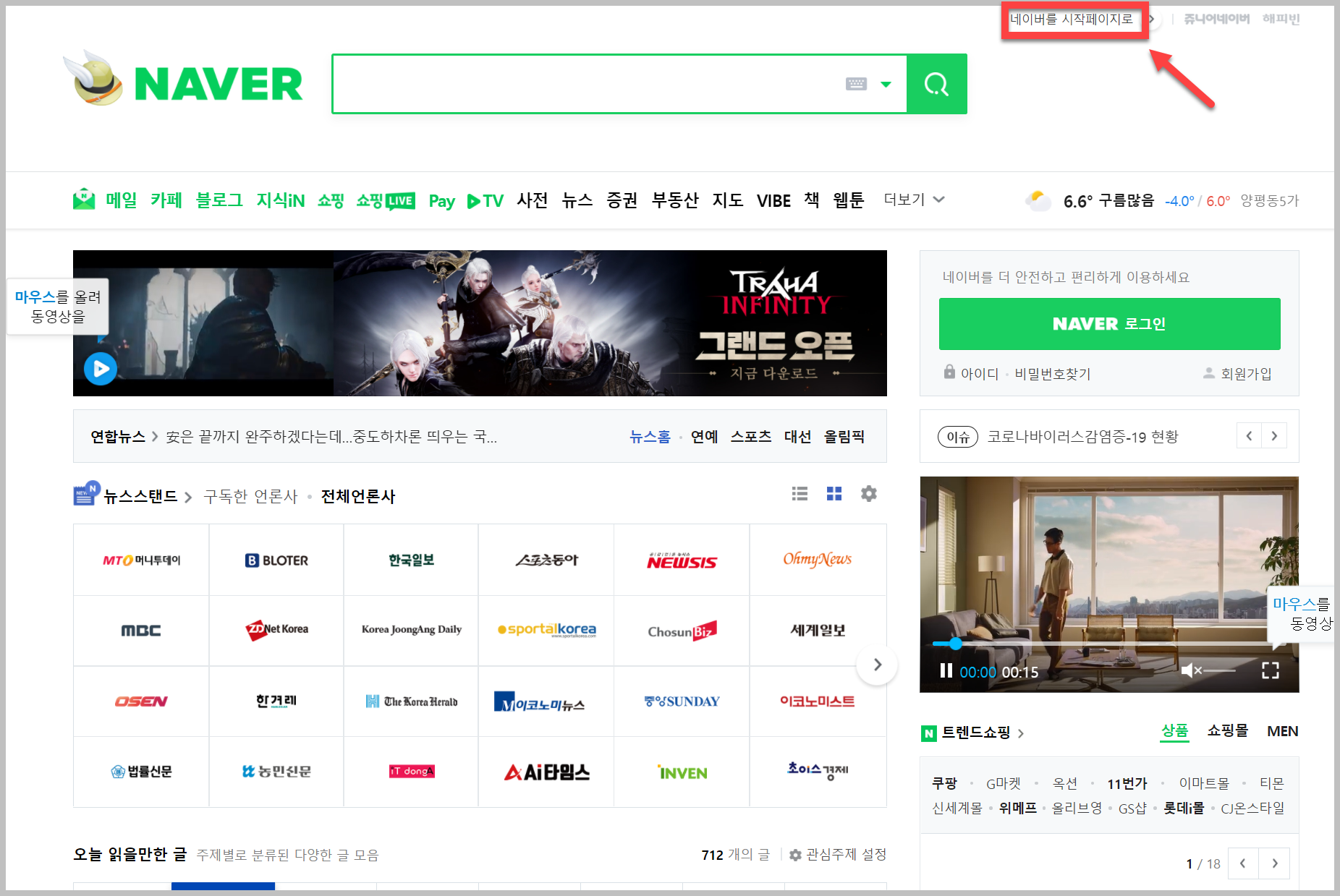
Task: Open the Ai타임스 press tile
Action: 546,772
